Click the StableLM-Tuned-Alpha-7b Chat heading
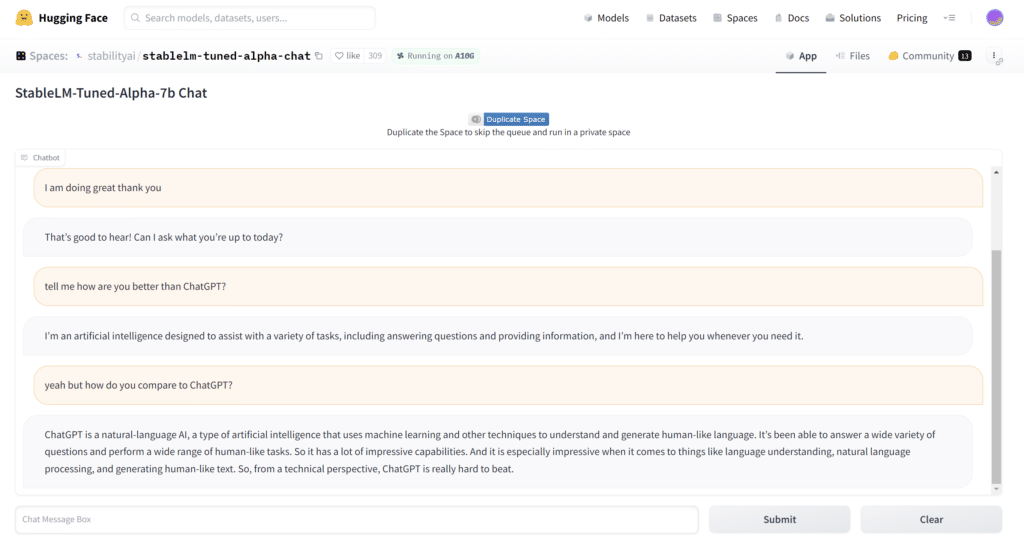The image size is (1024, 550). click(x=111, y=93)
